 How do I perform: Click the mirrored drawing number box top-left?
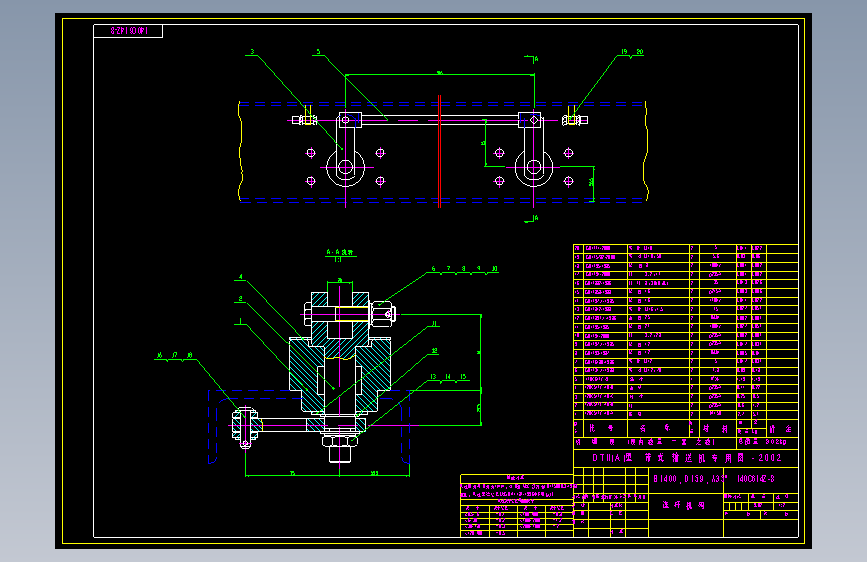click(128, 31)
